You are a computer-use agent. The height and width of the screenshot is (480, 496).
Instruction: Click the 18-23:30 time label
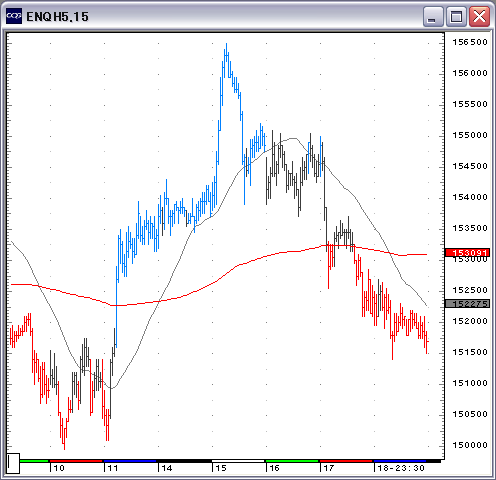click(x=401, y=468)
